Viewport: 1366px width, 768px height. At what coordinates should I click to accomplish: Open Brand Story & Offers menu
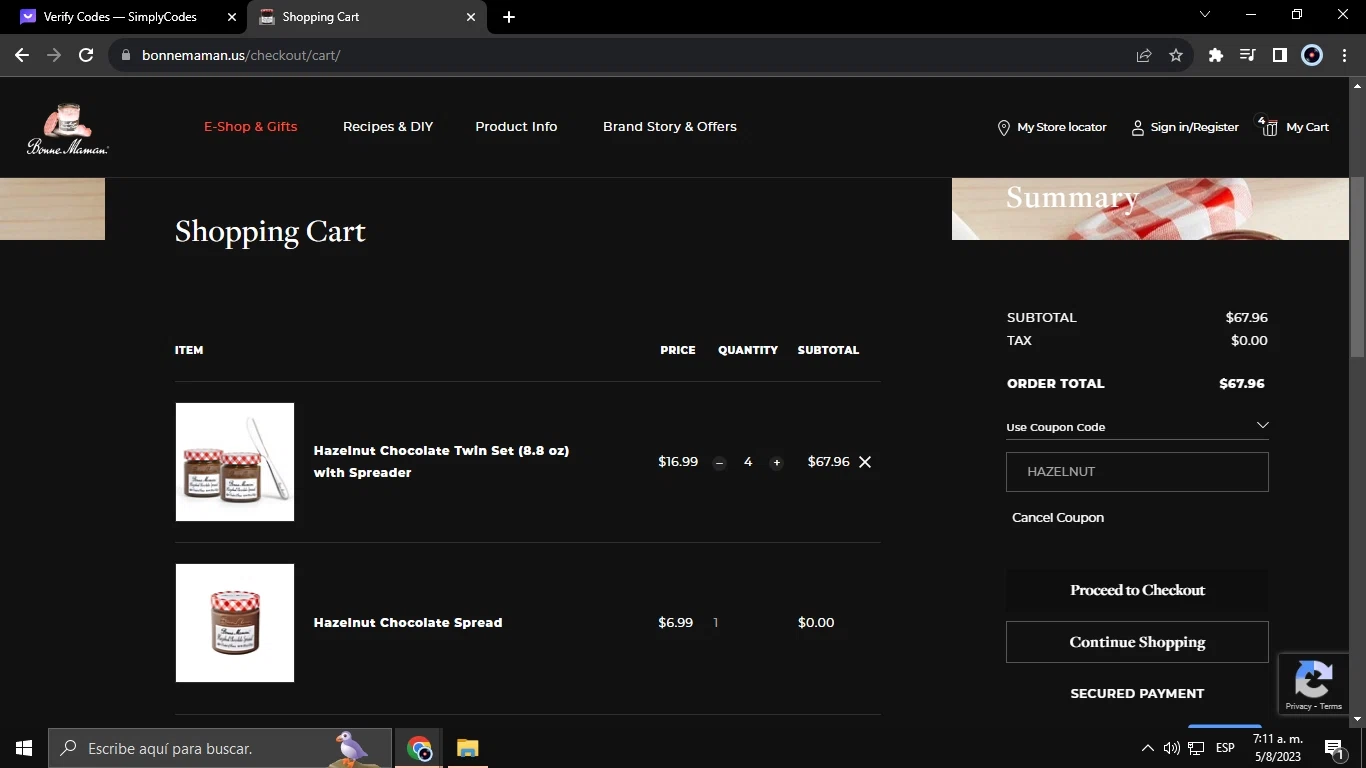click(670, 127)
